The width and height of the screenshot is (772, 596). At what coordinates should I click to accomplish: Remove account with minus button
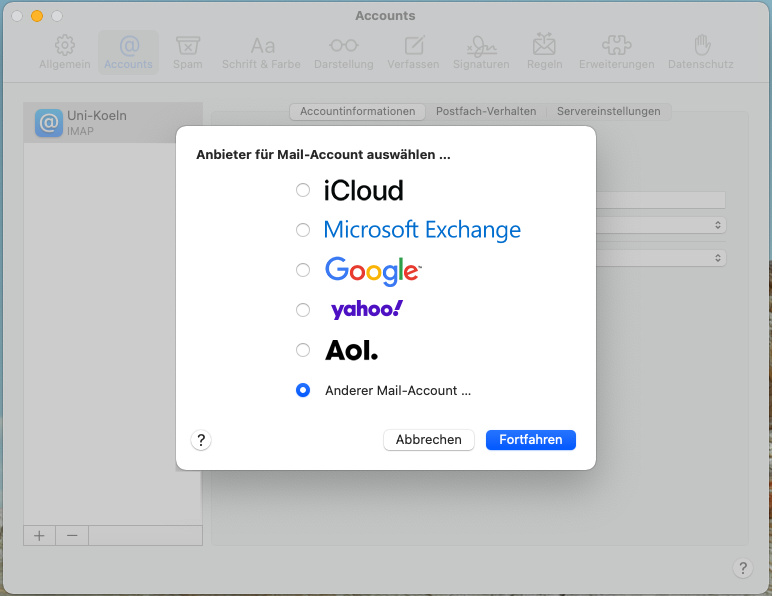[x=72, y=535]
